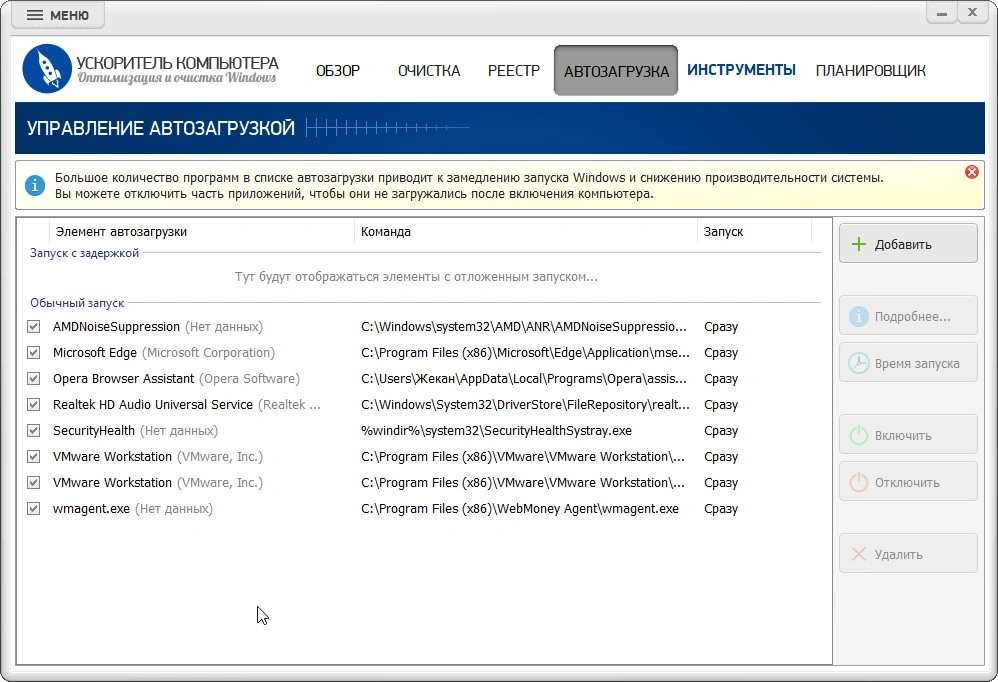Click the Подробнее... button
The image size is (998, 682).
click(x=908, y=316)
